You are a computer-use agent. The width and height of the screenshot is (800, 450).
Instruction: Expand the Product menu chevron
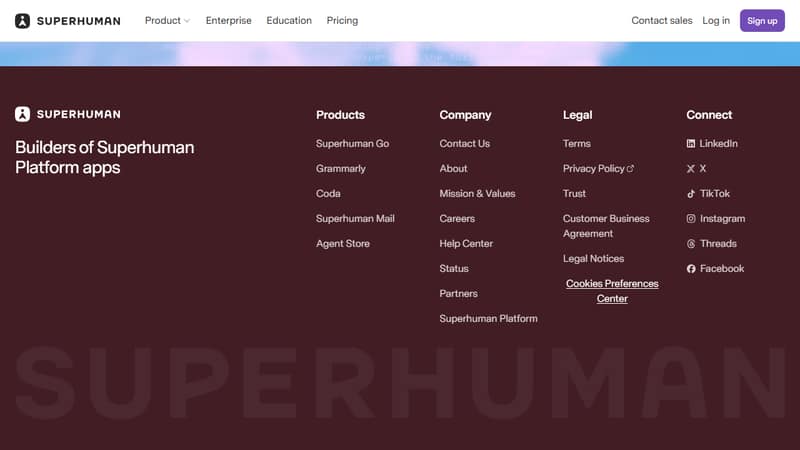[x=187, y=21]
